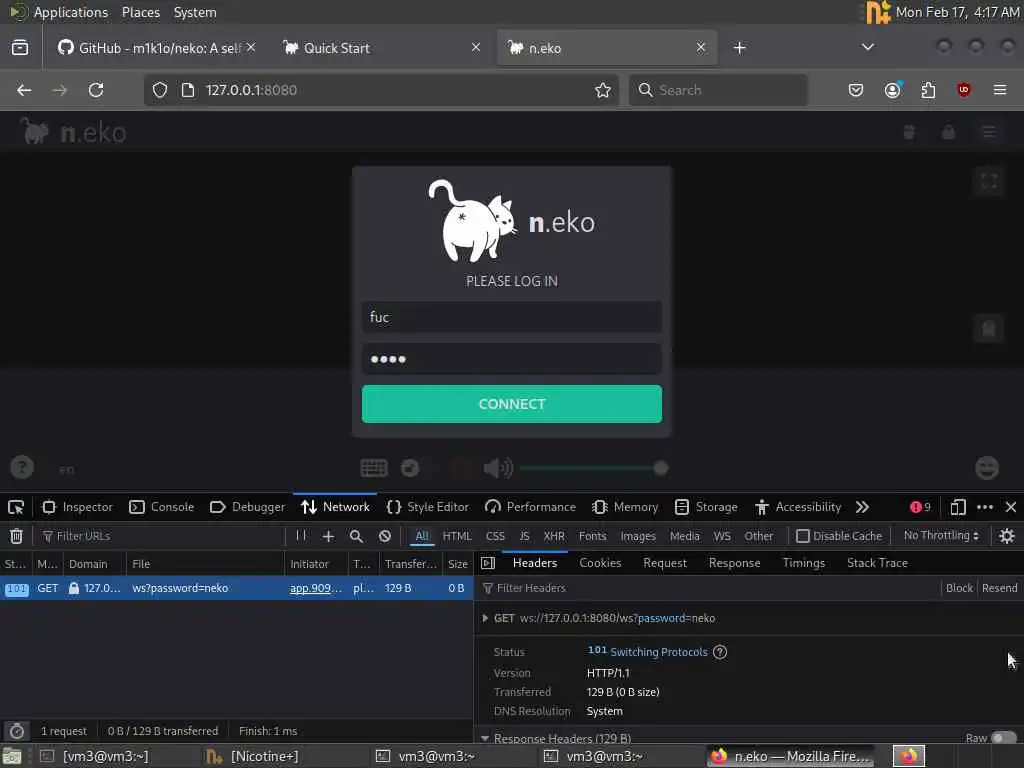Open new browser tab
Screen dimensions: 1024x768
click(x=739, y=48)
